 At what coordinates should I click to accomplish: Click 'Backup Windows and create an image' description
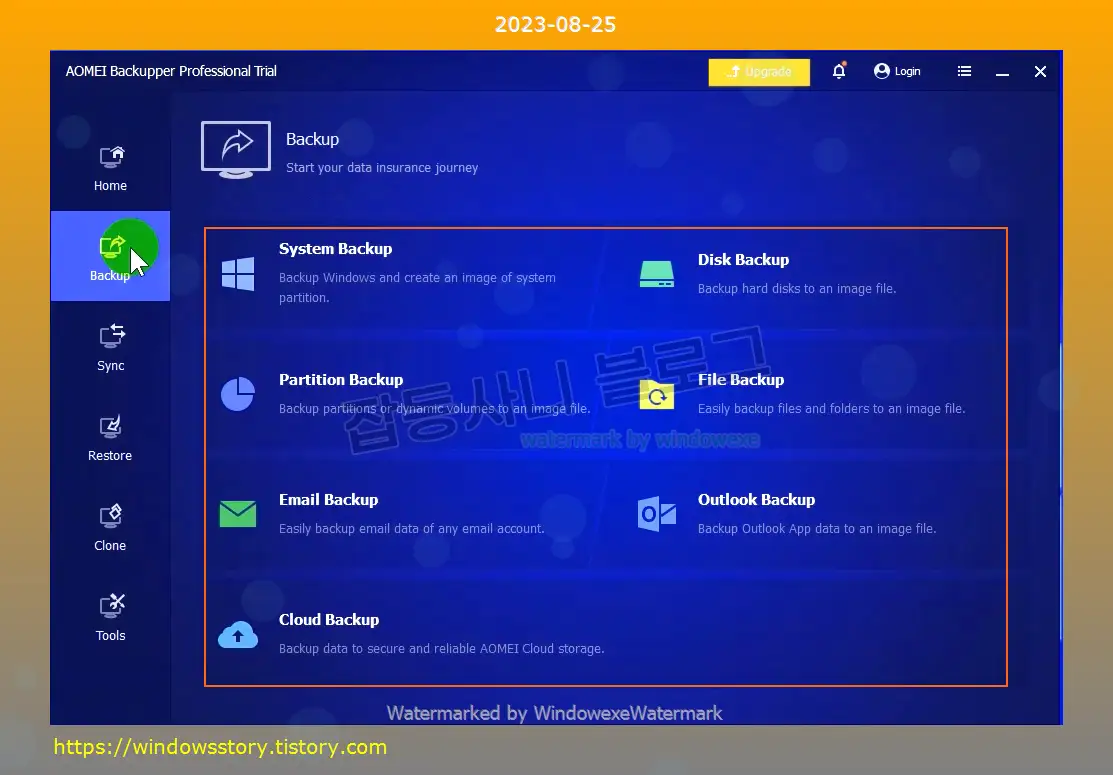click(x=417, y=287)
